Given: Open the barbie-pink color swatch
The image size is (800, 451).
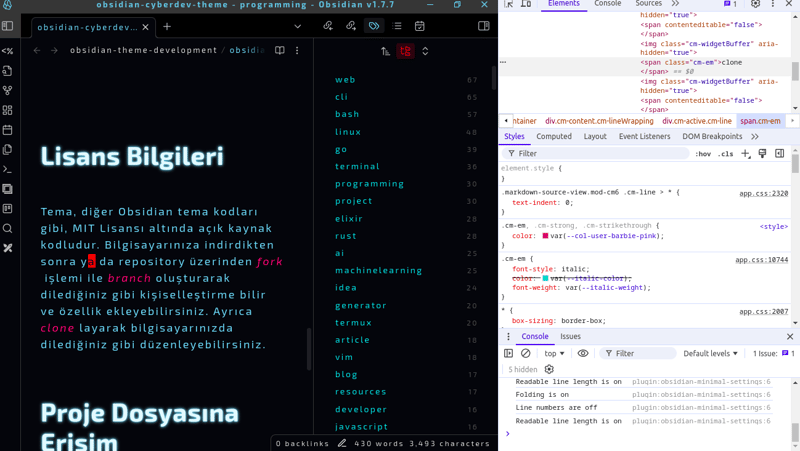Looking at the screenshot, I should (x=545, y=236).
